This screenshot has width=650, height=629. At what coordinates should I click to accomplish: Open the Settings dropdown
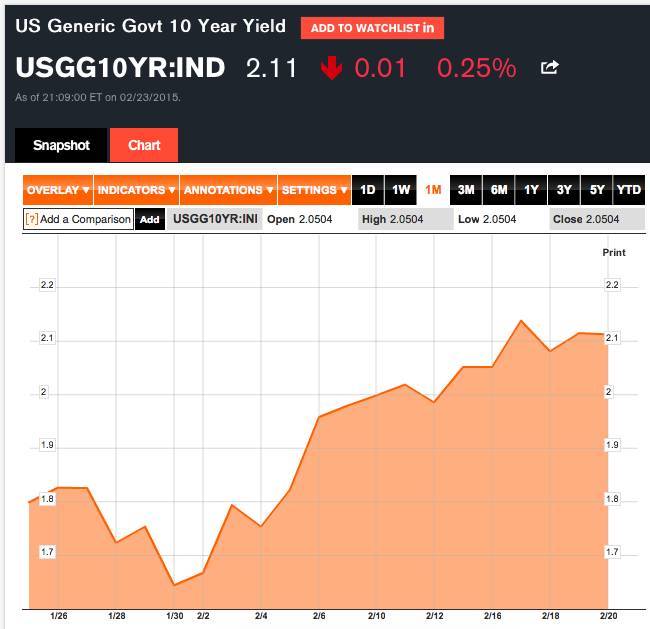click(314, 190)
